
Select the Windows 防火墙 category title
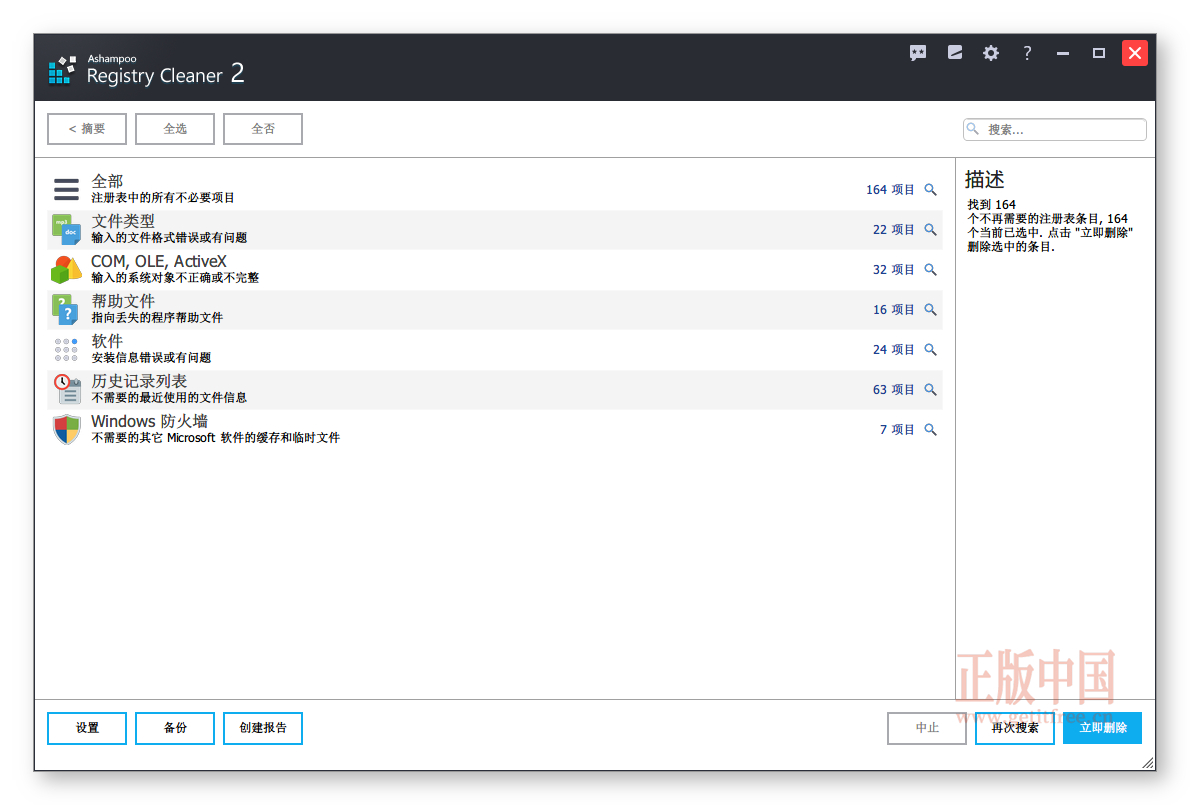click(x=150, y=421)
